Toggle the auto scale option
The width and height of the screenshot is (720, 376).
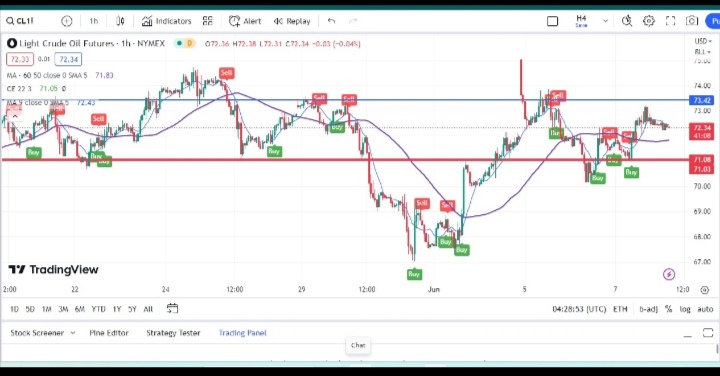click(x=705, y=309)
